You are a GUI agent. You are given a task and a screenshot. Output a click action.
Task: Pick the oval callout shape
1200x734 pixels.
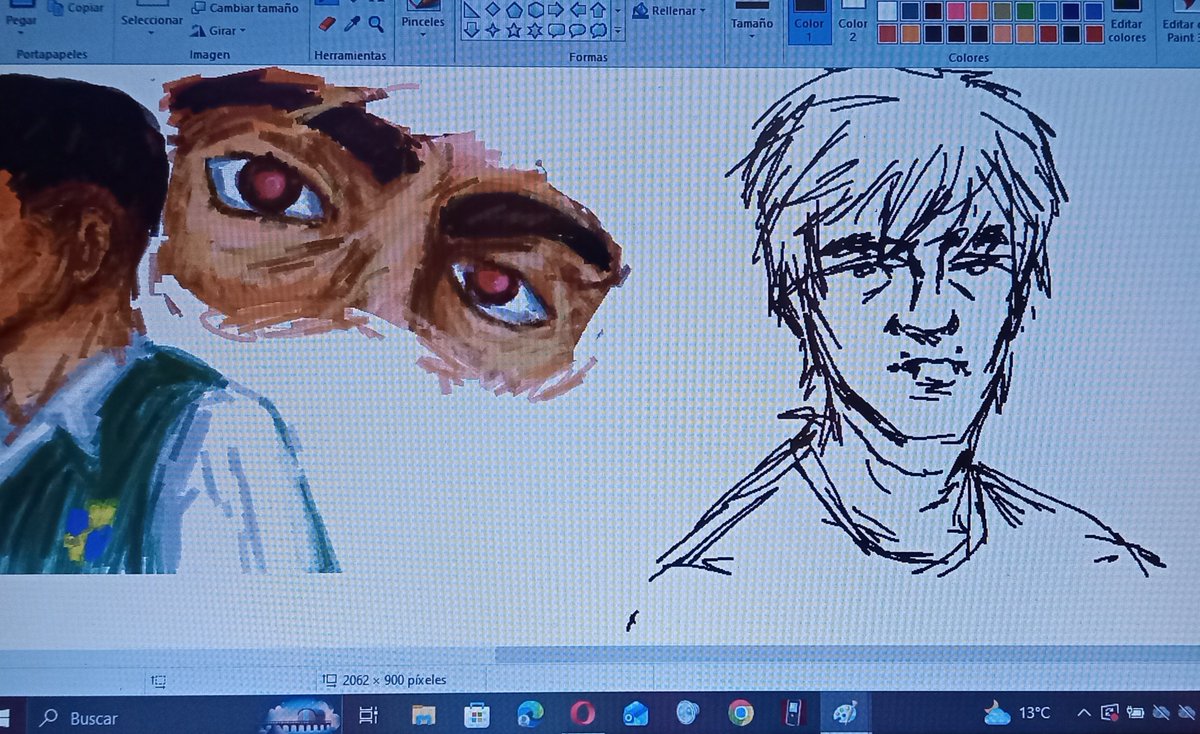[577, 30]
